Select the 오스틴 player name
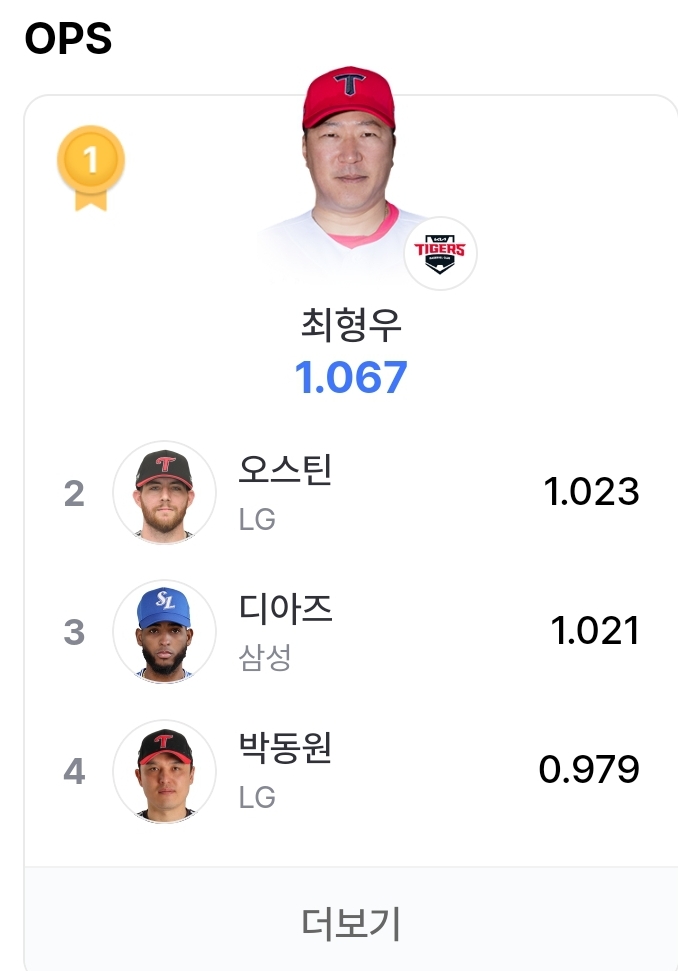This screenshot has width=678, height=971. (x=285, y=469)
